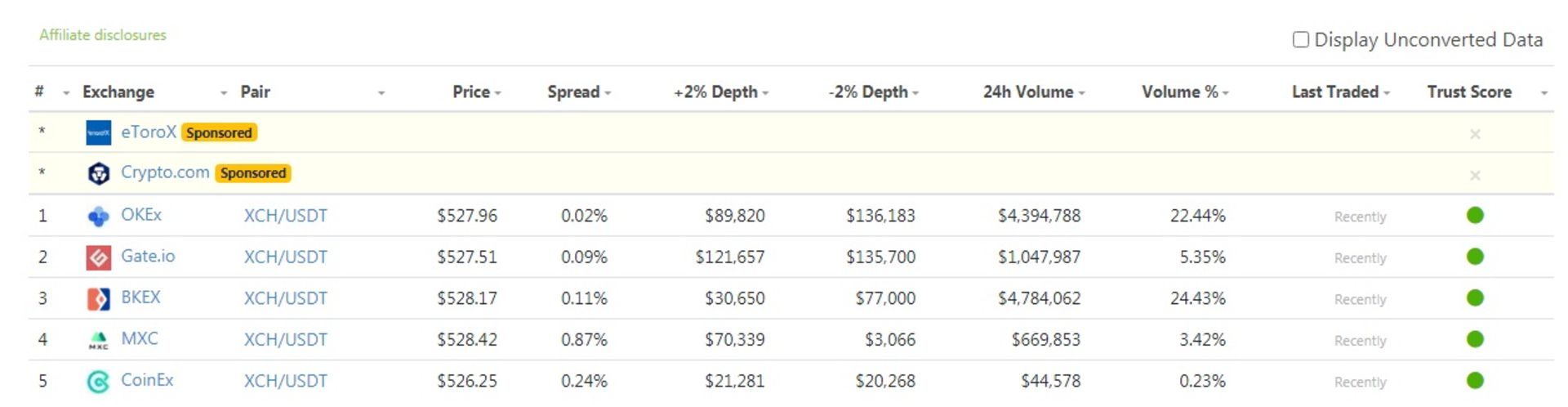1568x407 pixels.
Task: Open the Affiliate disclosures link
Action: click(103, 35)
